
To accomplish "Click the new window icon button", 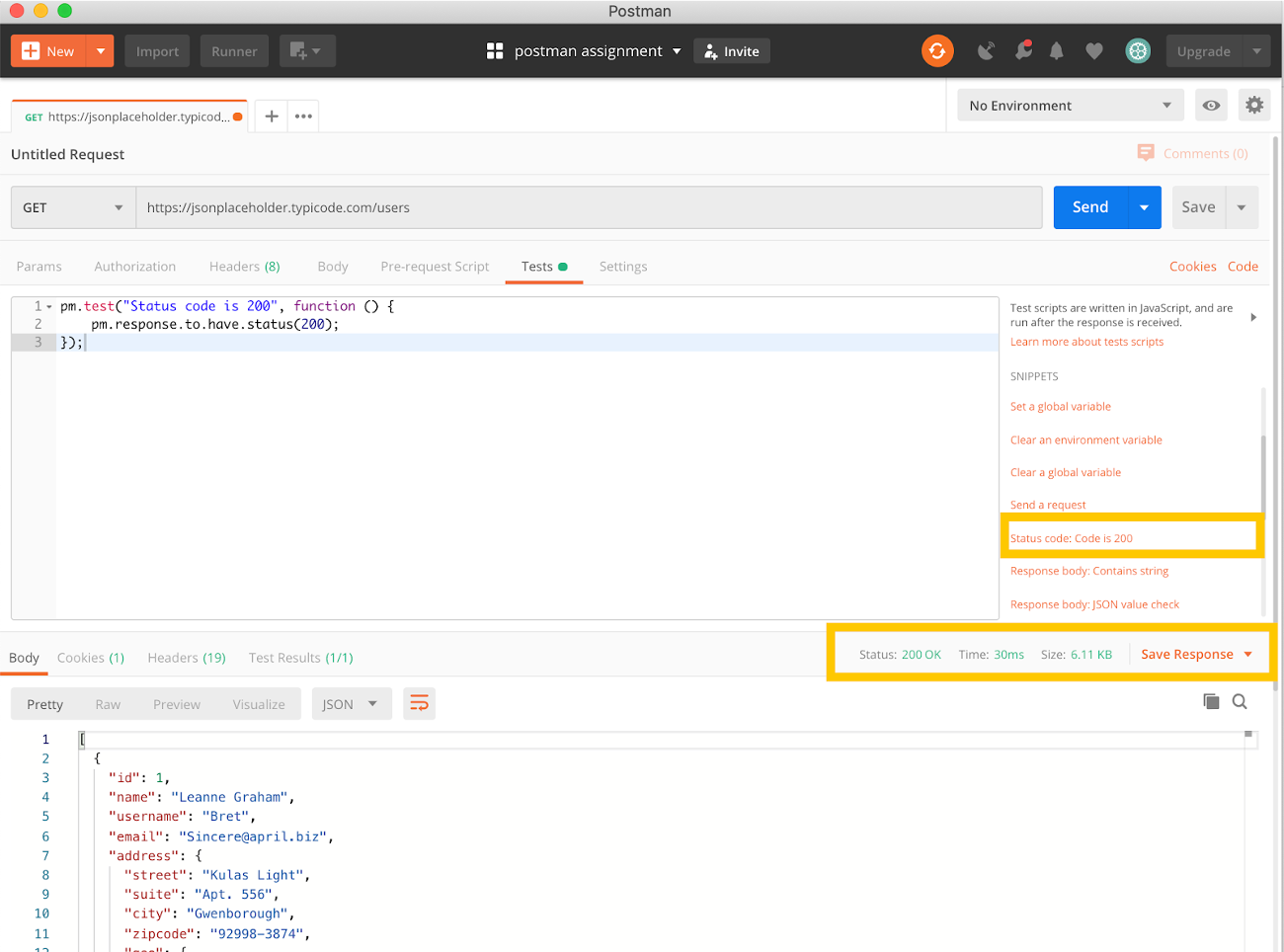I will coord(307,51).
